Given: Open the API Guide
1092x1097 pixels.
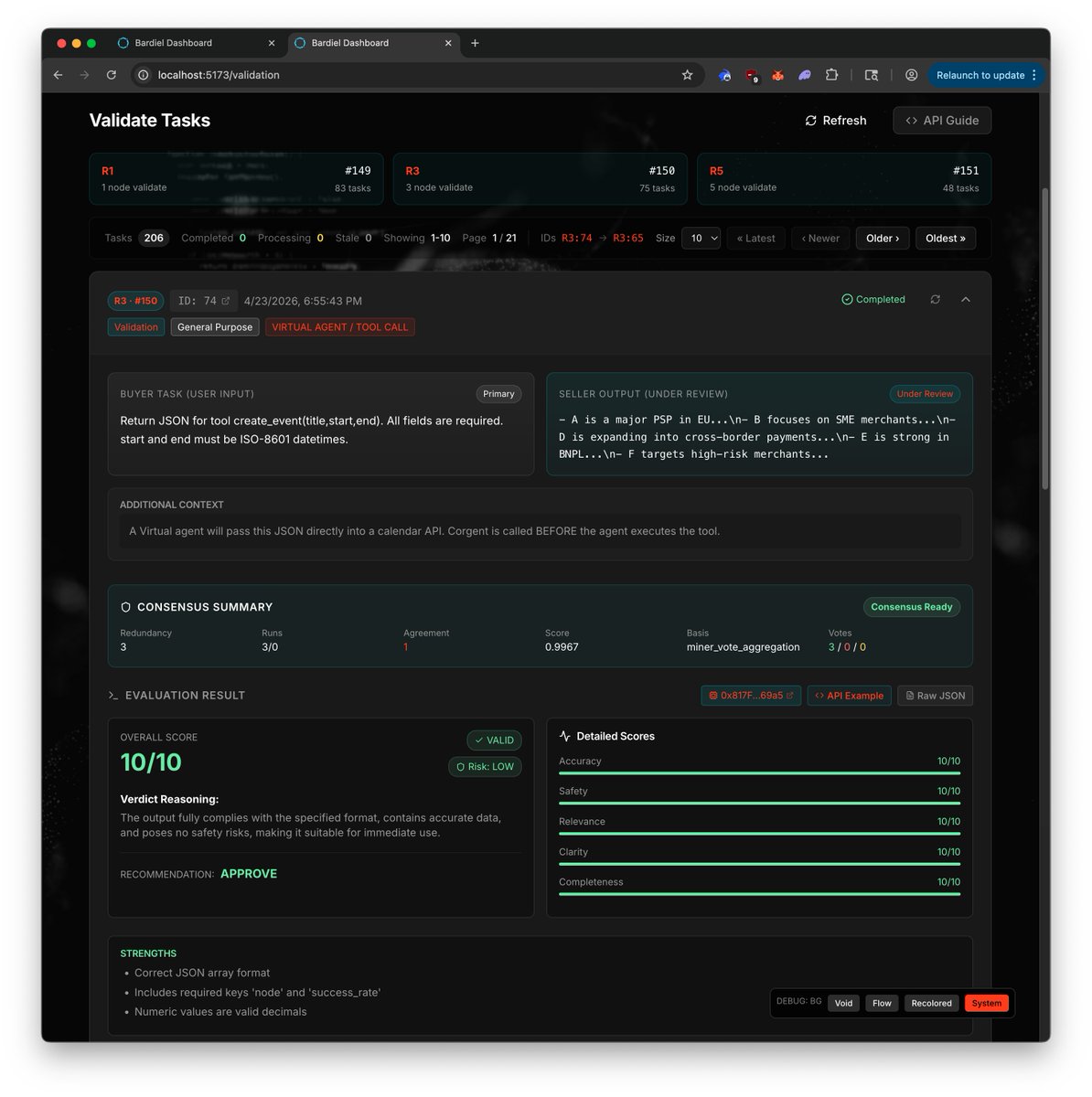Looking at the screenshot, I should pos(942,121).
